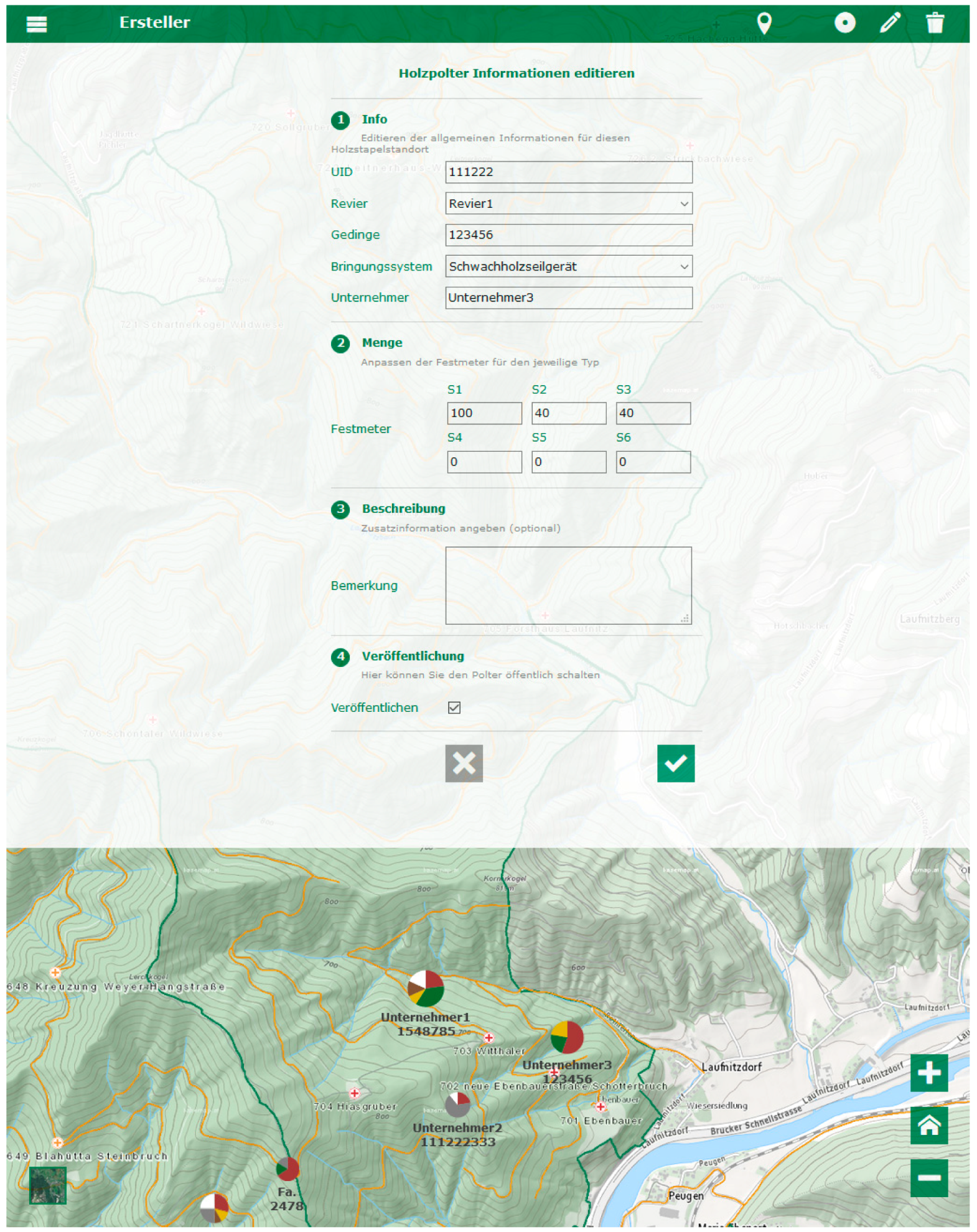Screen dimensions: 977x1232
Task: Open the Bringungssystem dropdown
Action: coord(568,266)
